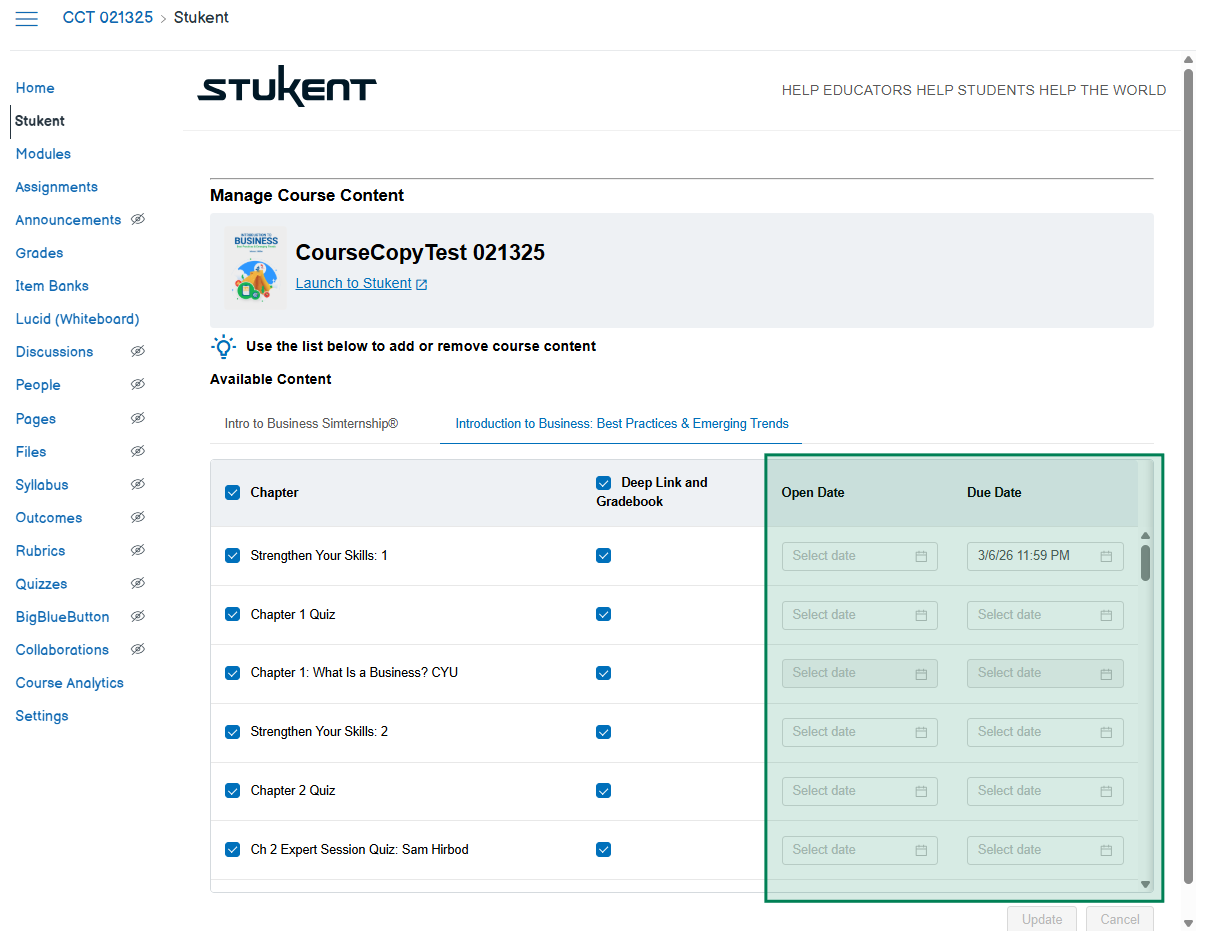Uncheck the Chapter 1 Quiz checkbox
Viewport: 1205px width, 938px height.
[233, 615]
